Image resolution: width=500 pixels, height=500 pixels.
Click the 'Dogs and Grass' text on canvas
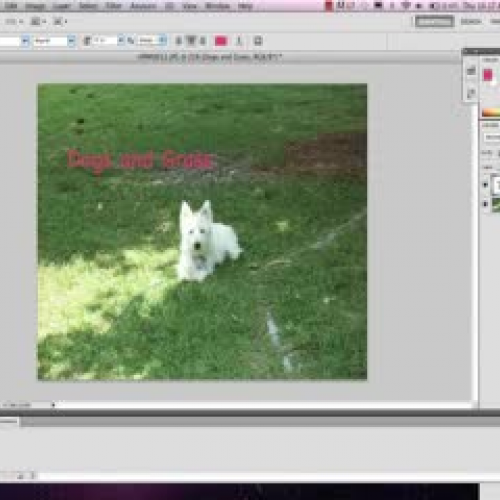[139, 161]
